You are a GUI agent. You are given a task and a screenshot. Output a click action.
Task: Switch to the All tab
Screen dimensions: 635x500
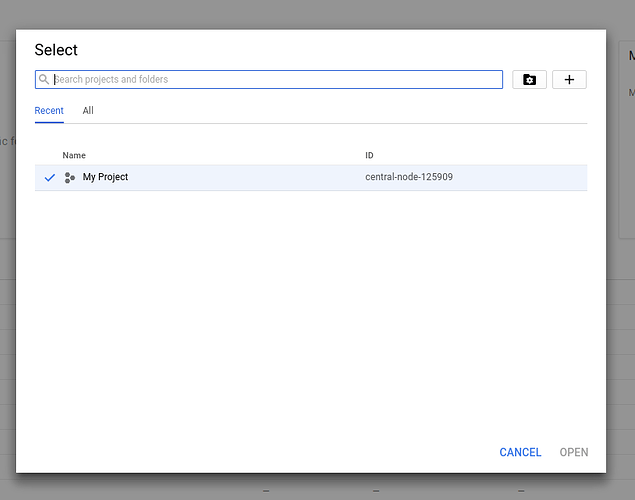(88, 111)
